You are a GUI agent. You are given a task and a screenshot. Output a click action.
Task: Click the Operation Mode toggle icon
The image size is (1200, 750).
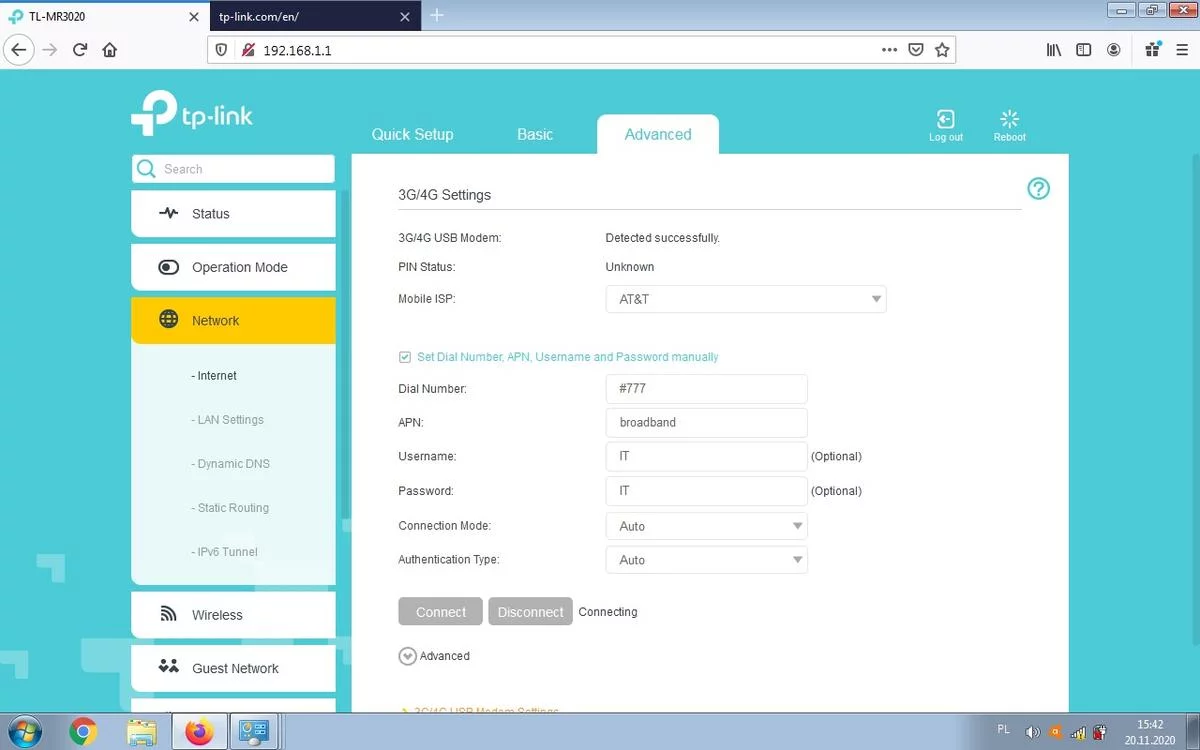(169, 267)
